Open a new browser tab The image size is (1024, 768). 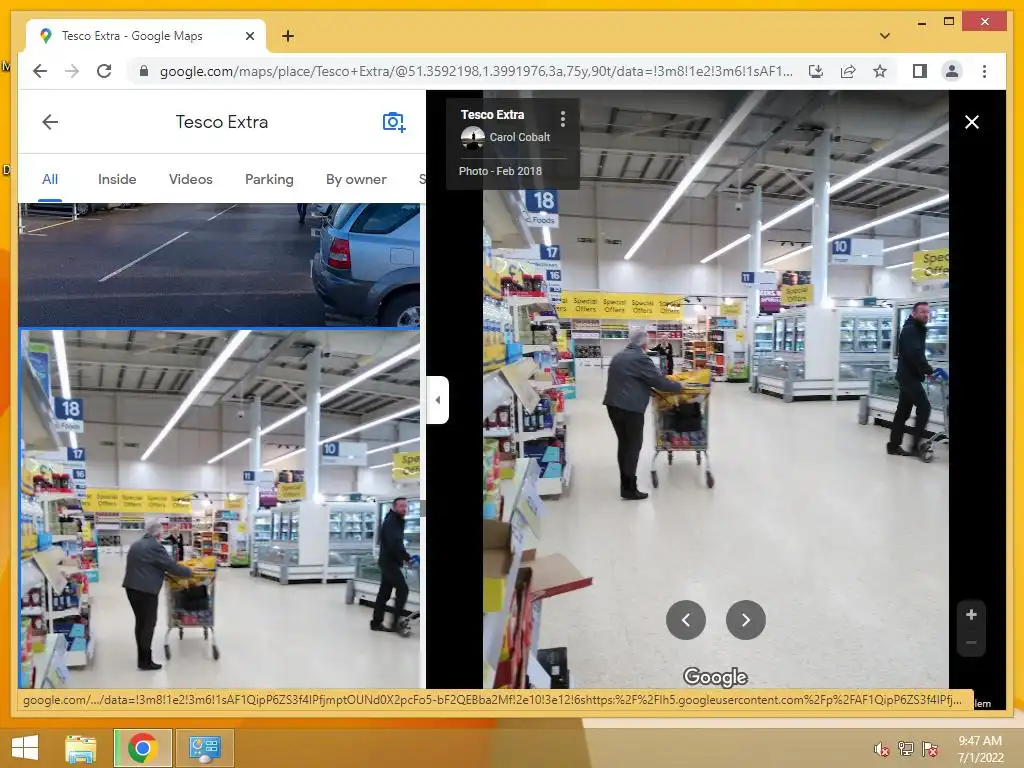[288, 36]
